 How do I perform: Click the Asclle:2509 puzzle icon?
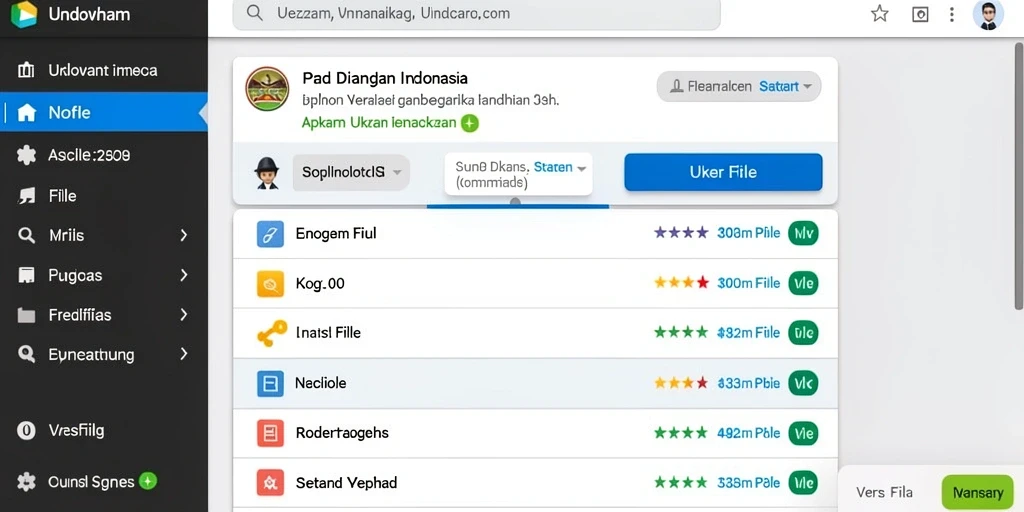26,155
